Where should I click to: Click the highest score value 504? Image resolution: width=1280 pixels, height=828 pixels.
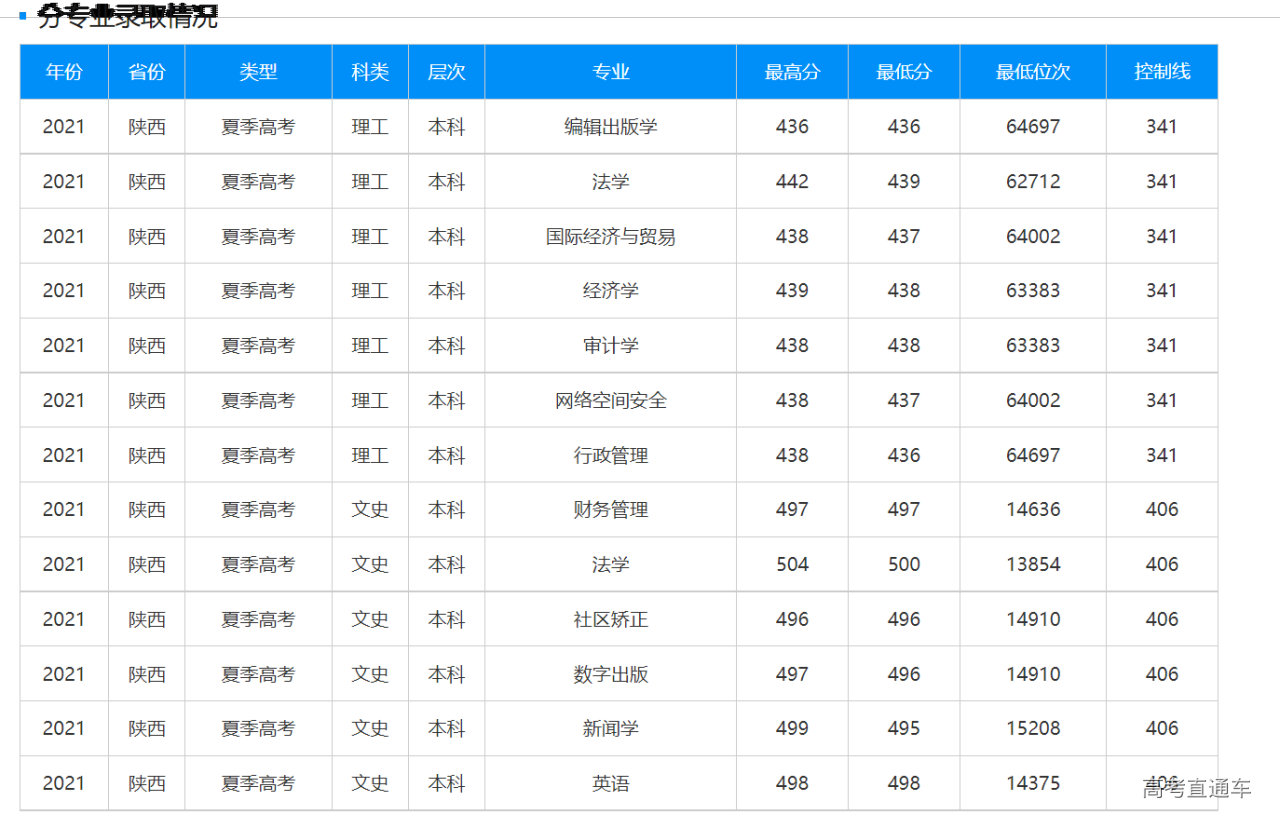pyautogui.click(x=792, y=565)
